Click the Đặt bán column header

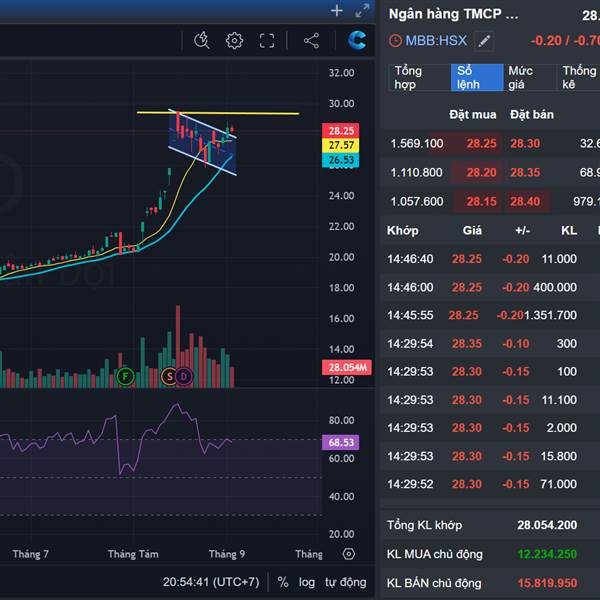pos(532,114)
